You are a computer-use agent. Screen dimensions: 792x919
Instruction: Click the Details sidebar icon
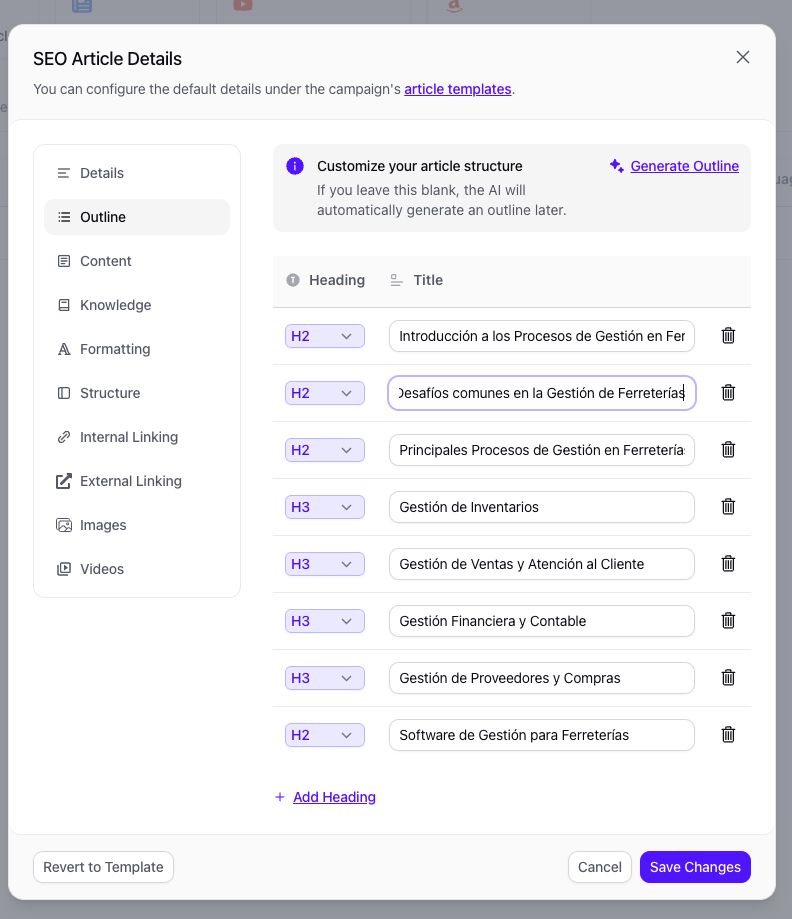[64, 173]
